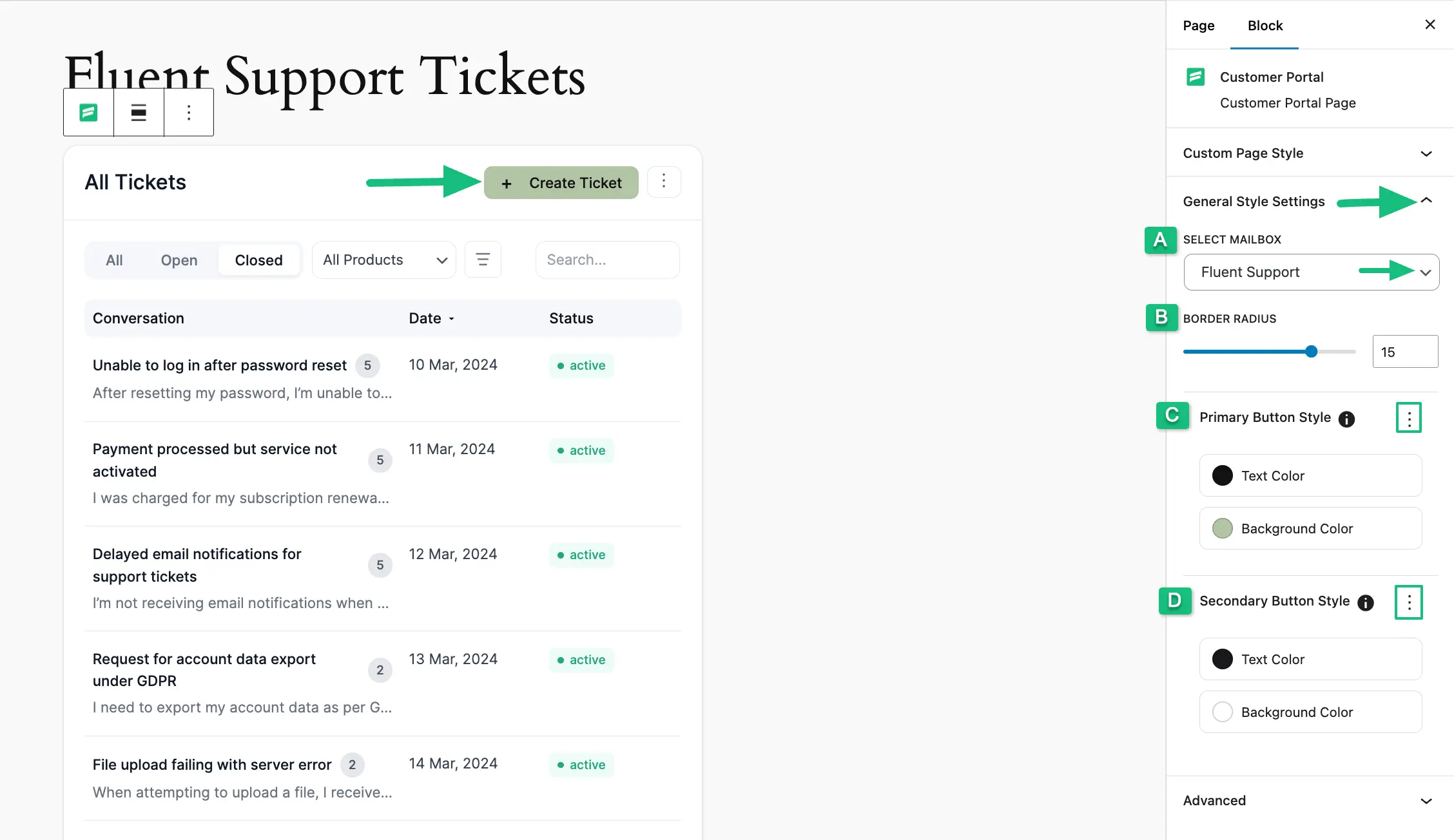Open the block alignment tool
Image resolution: width=1454 pixels, height=840 pixels.
click(x=139, y=113)
